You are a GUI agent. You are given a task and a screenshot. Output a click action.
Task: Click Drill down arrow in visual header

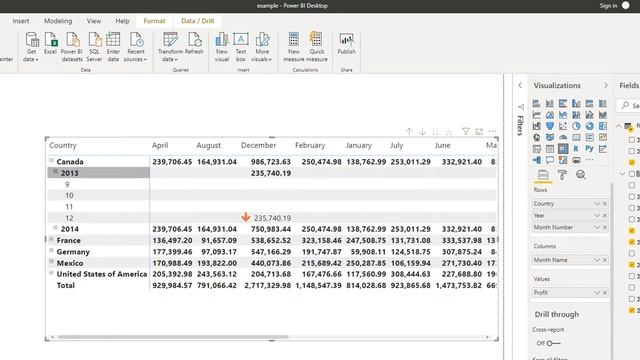point(422,131)
